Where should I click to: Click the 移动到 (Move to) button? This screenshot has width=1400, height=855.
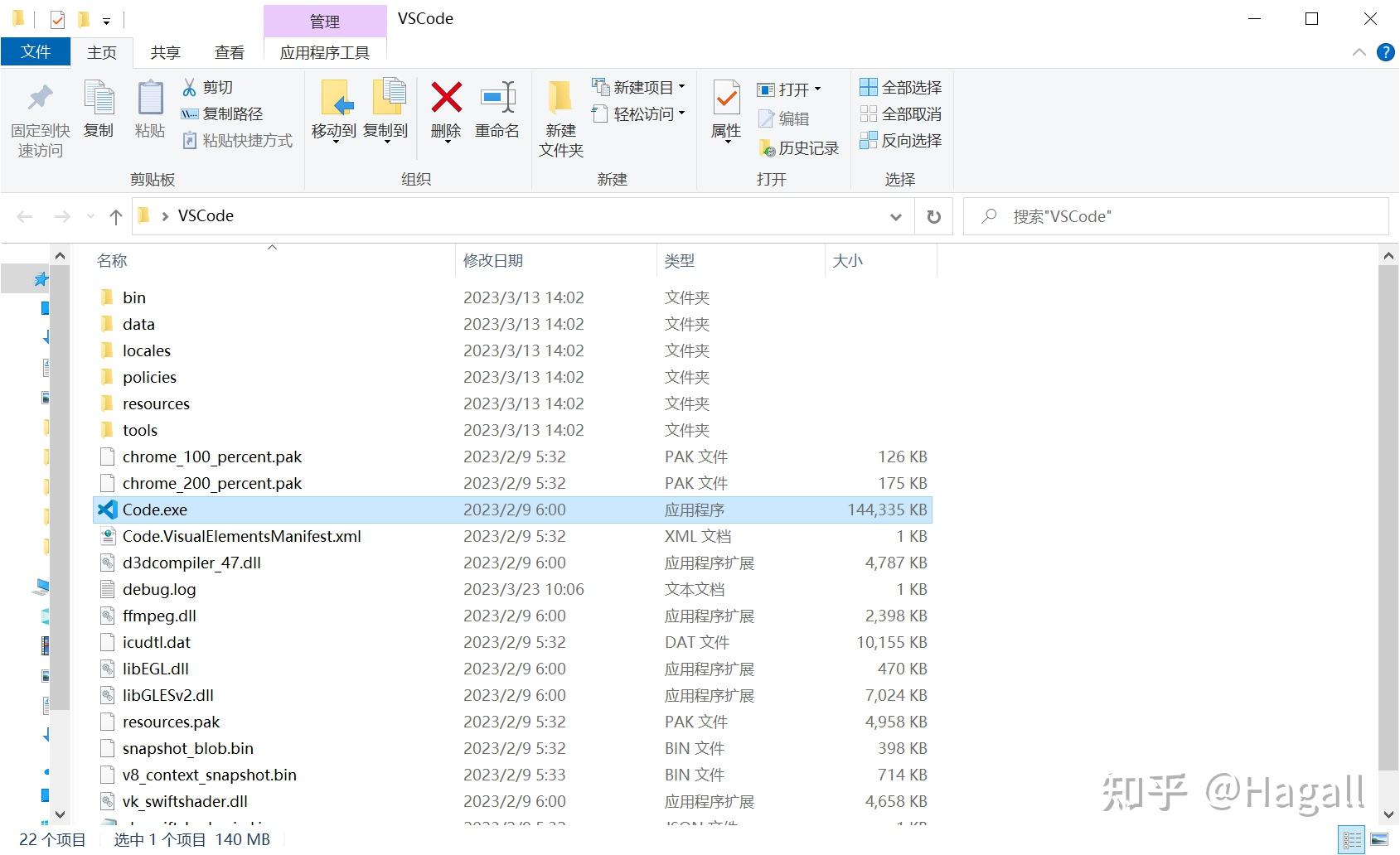335,112
